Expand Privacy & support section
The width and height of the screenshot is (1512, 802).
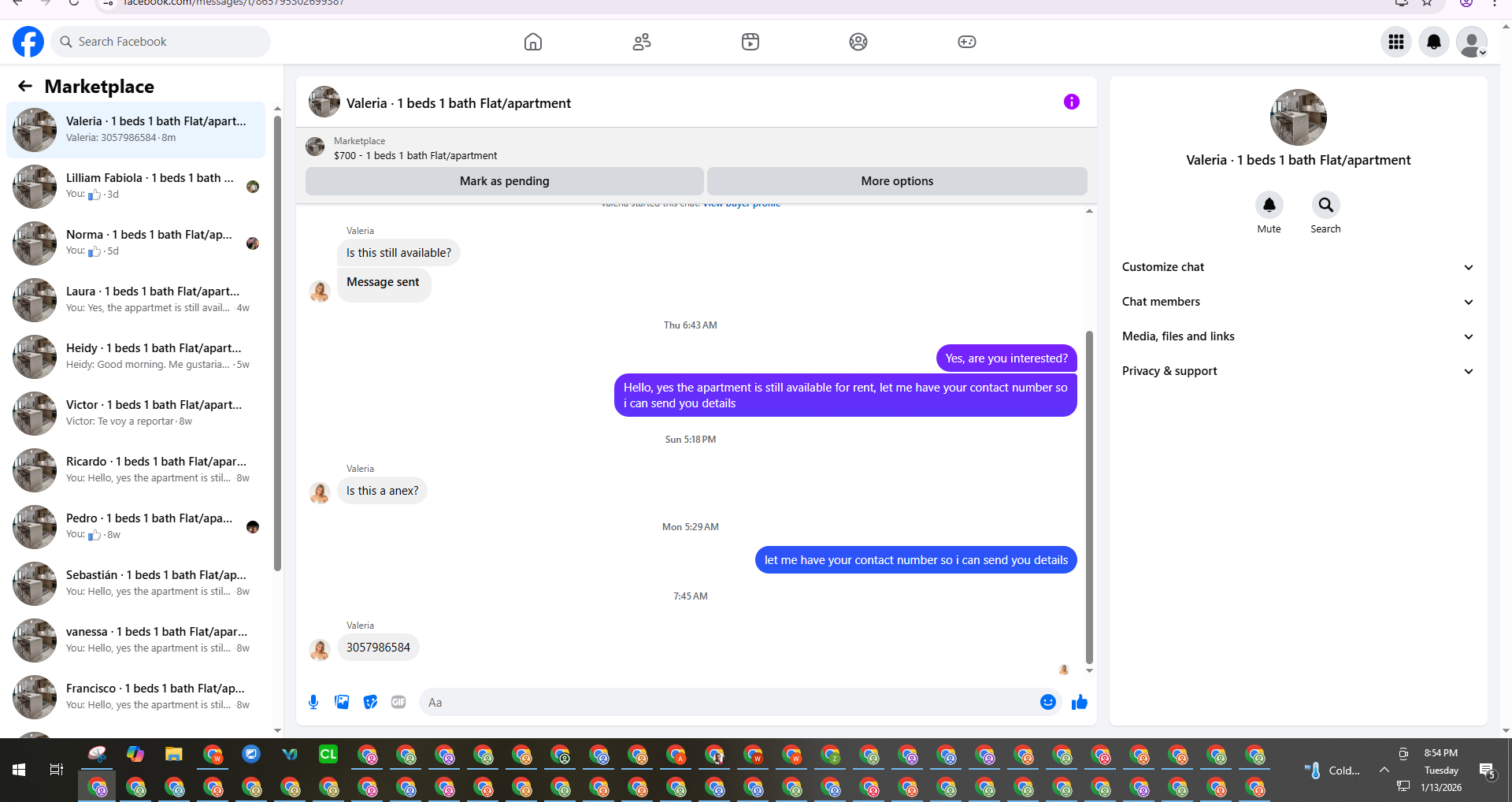pyautogui.click(x=1299, y=371)
